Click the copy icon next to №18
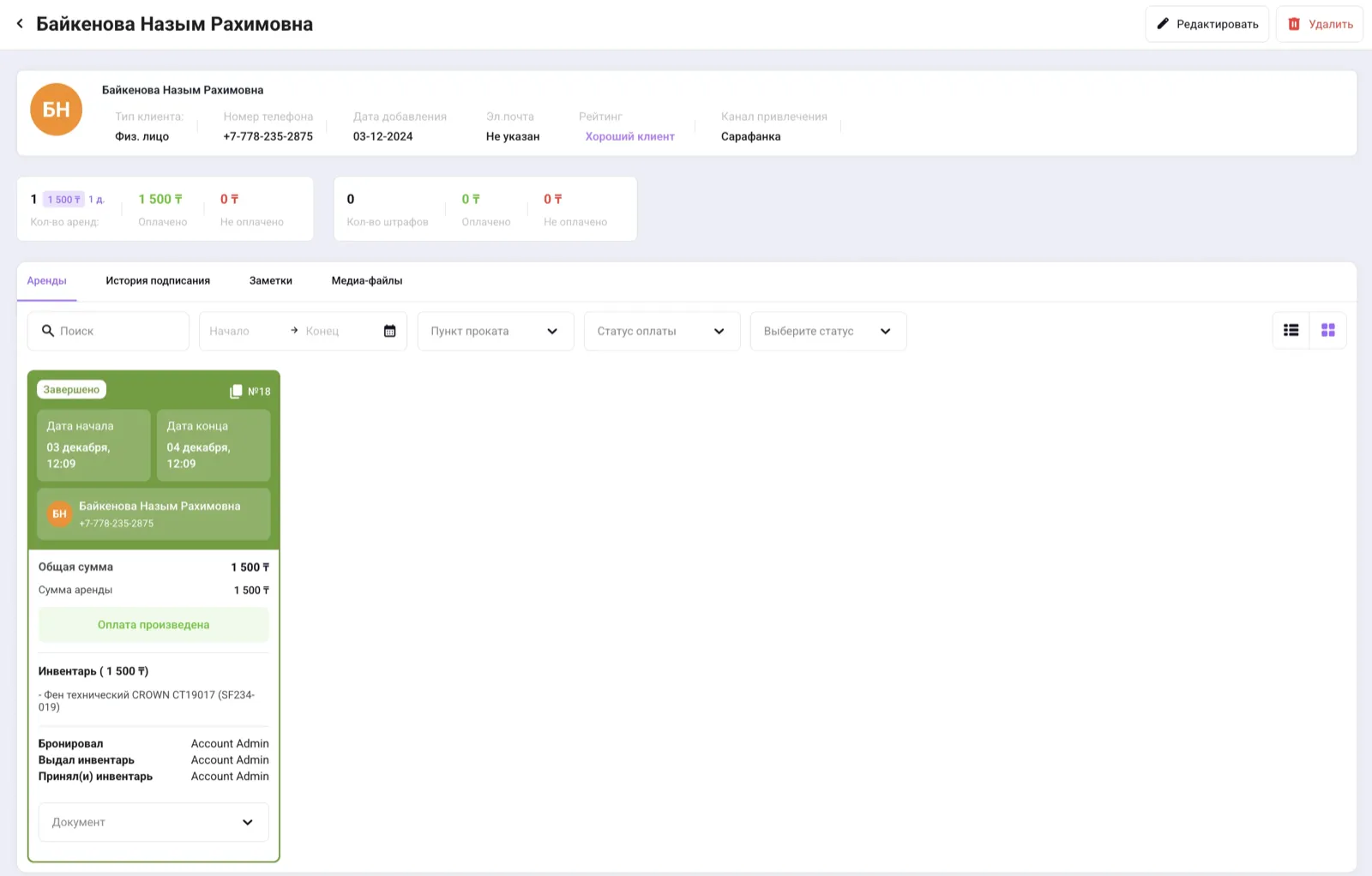This screenshot has height=876, width=1372. (236, 391)
